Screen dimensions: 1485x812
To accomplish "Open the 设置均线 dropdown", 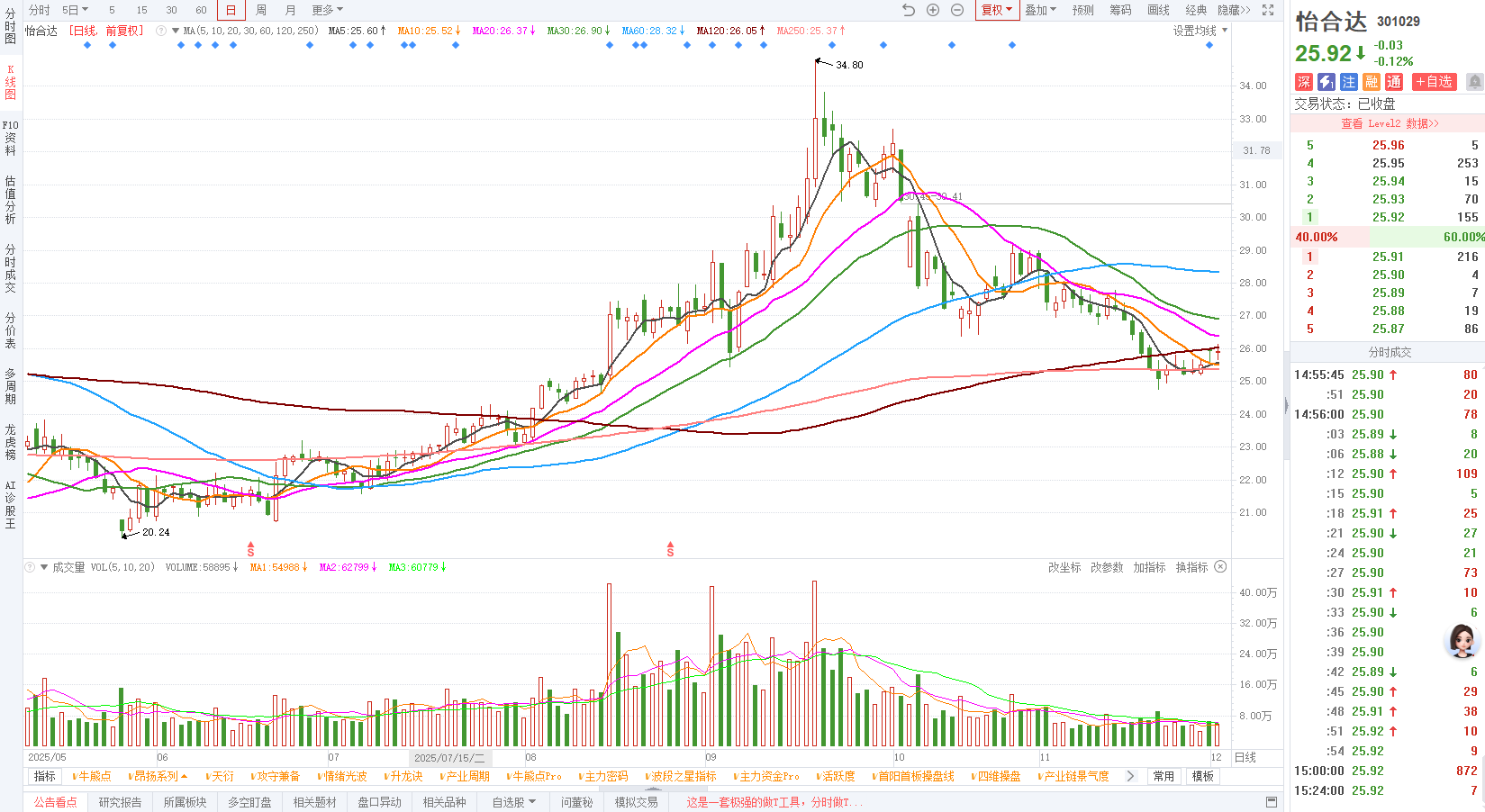I will 1200,31.
